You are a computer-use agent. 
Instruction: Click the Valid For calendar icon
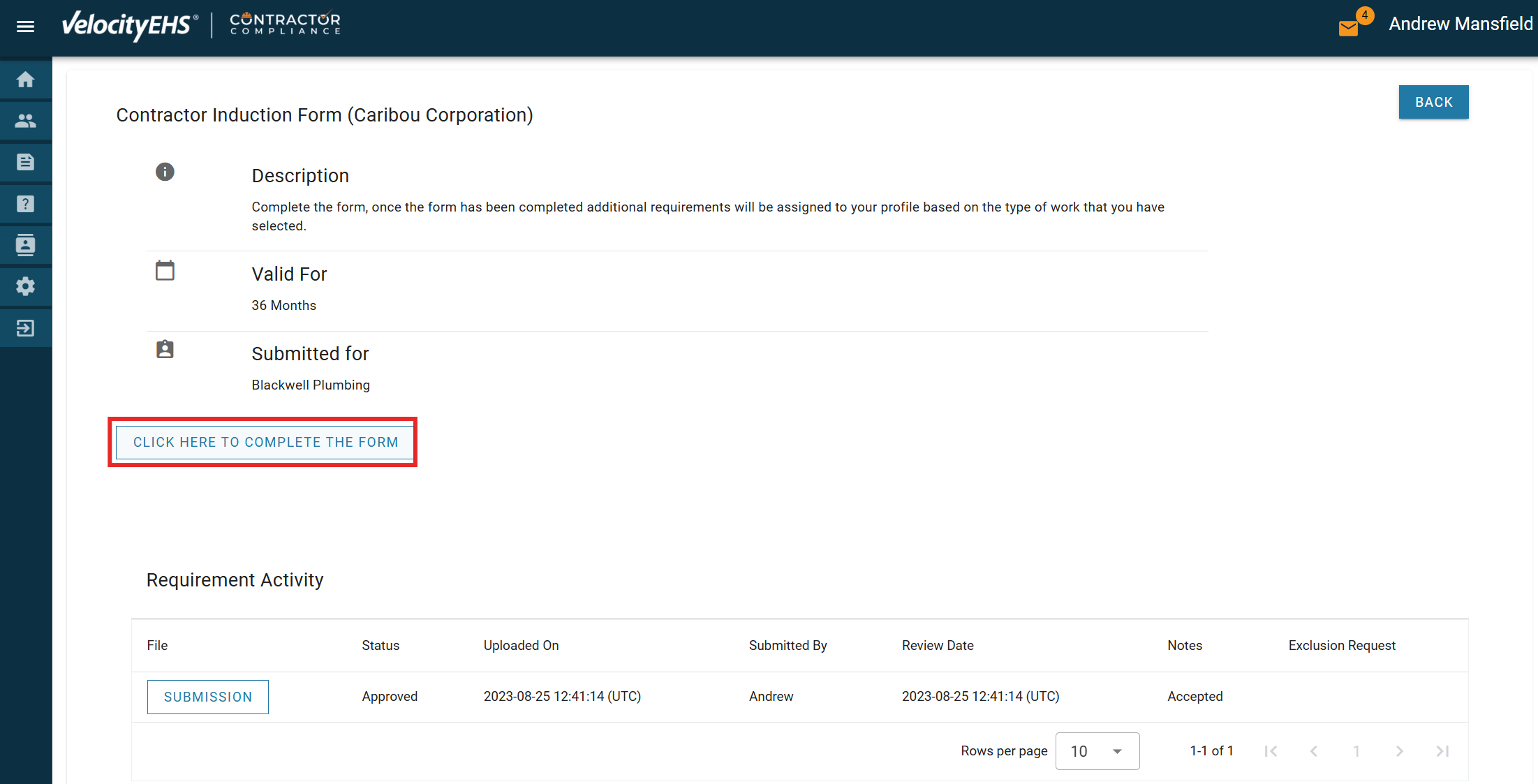click(165, 270)
